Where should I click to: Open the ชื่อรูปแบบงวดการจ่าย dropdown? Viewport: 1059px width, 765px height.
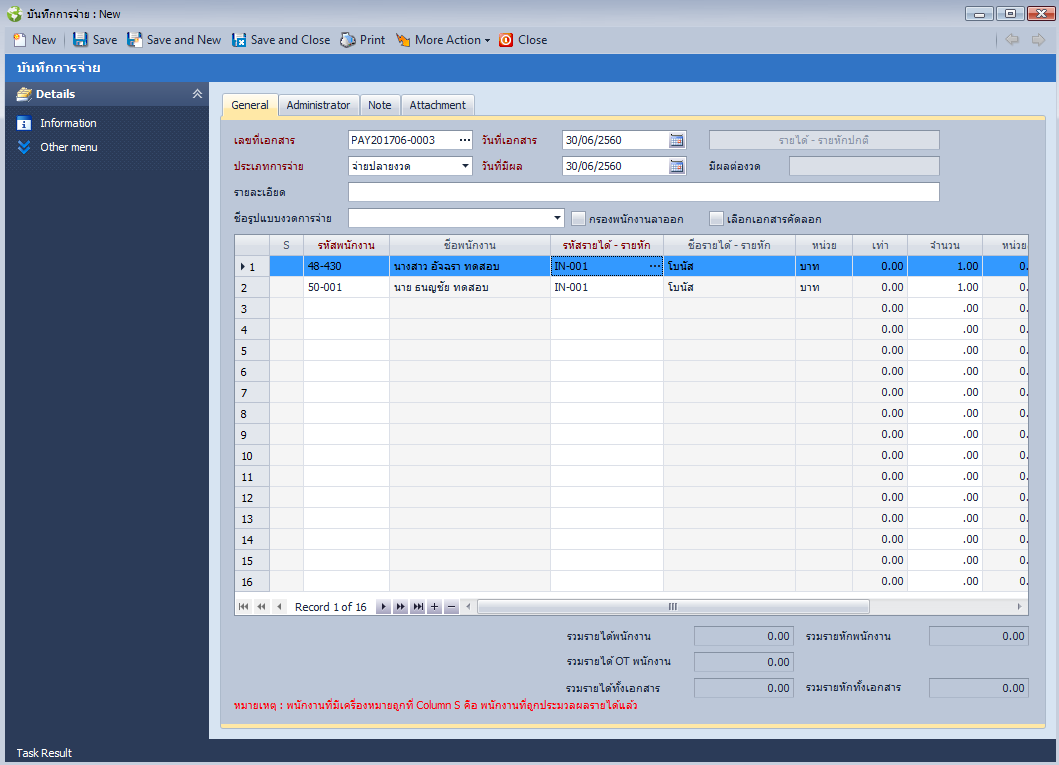(x=557, y=218)
